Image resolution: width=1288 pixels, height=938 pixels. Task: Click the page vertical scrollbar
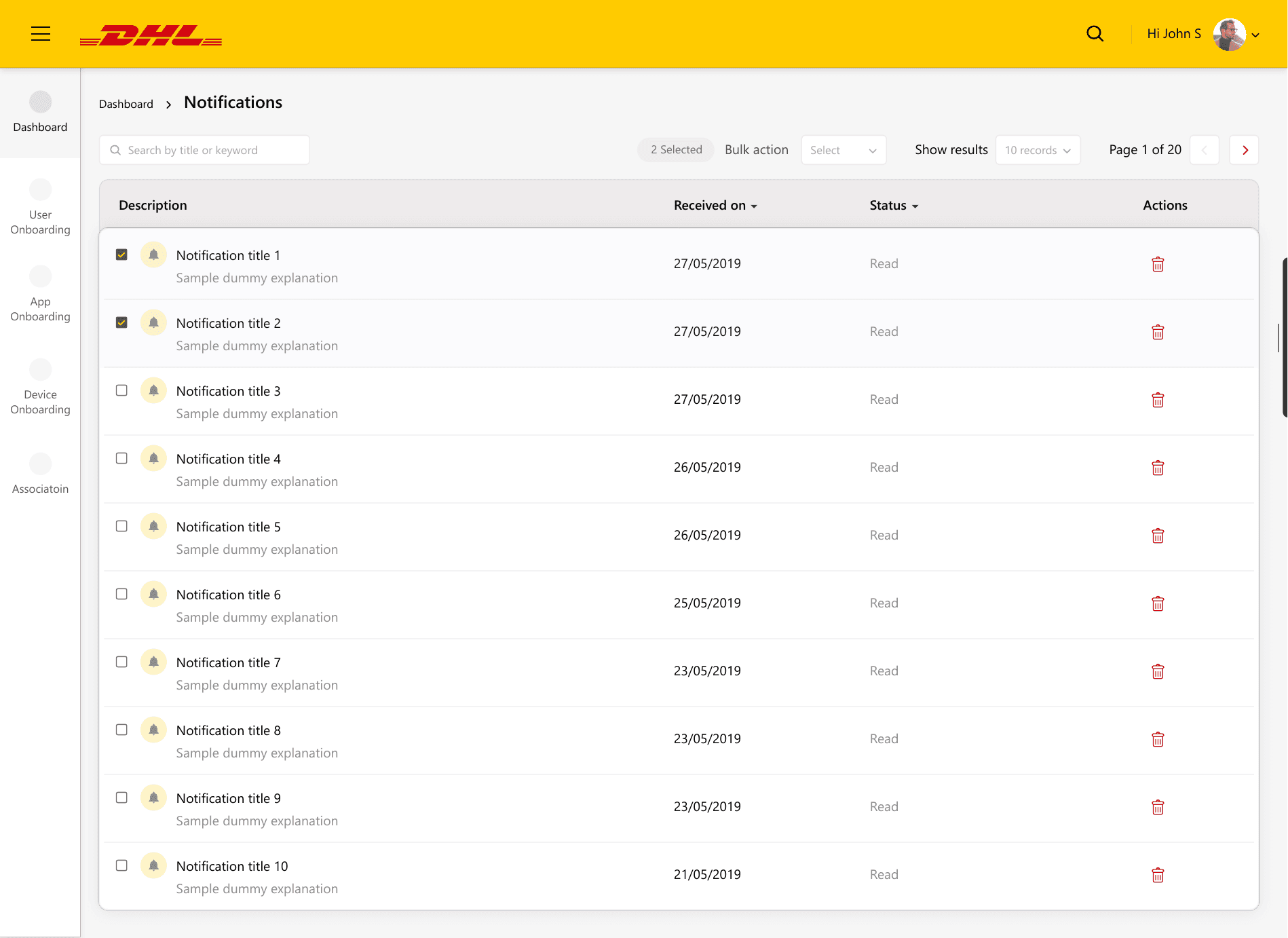1285,337
